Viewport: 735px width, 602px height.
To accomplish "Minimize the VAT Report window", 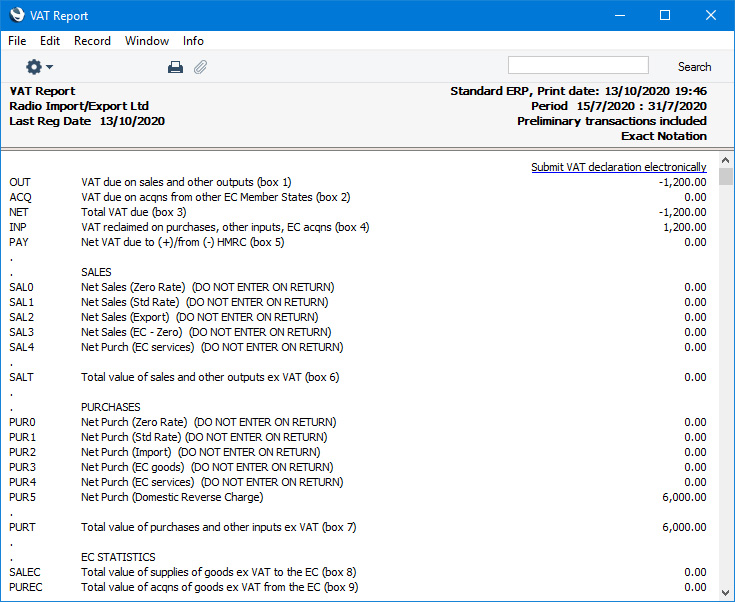I will point(620,15).
